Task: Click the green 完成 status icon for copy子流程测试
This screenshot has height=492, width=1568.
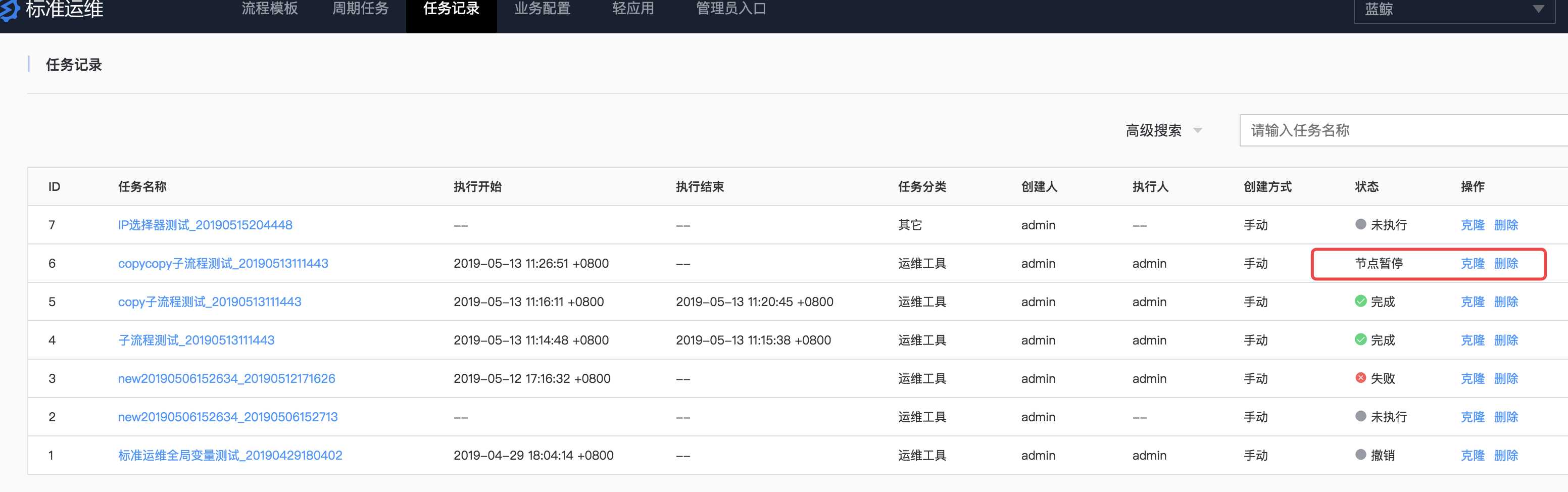Action: [x=1361, y=302]
